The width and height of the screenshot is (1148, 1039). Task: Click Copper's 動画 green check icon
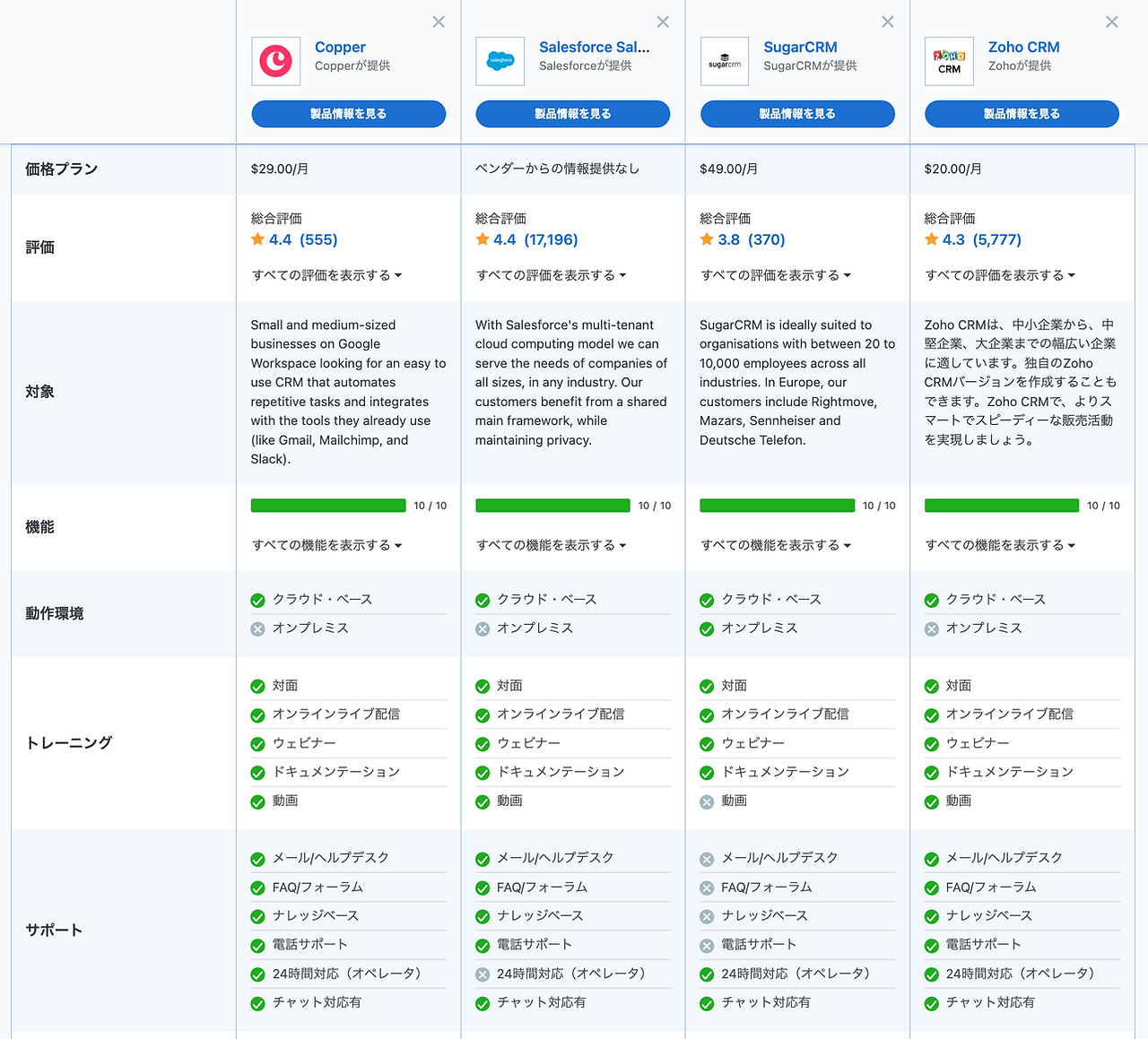point(258,802)
